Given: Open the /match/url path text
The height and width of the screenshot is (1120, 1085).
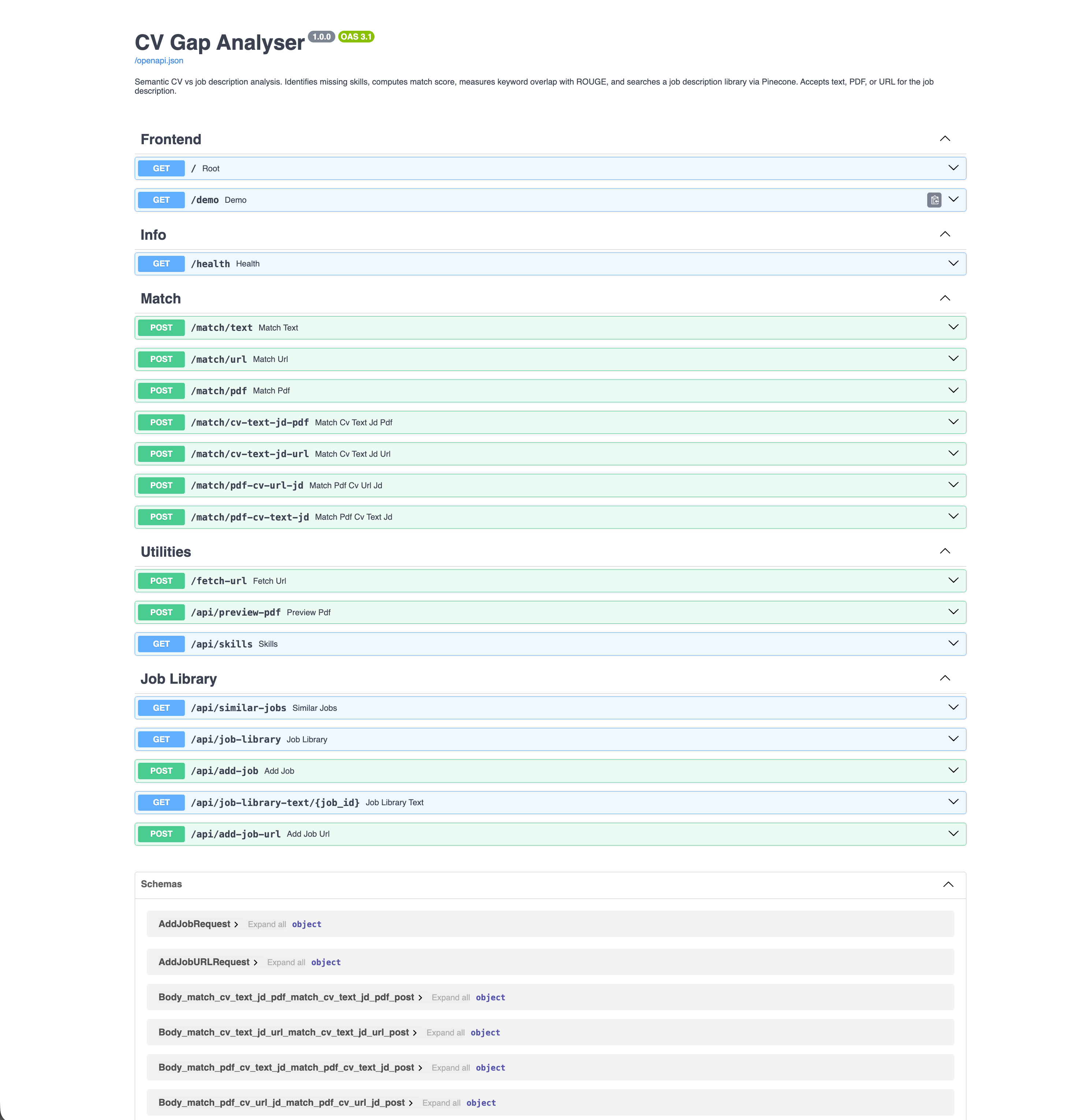Looking at the screenshot, I should [x=219, y=359].
